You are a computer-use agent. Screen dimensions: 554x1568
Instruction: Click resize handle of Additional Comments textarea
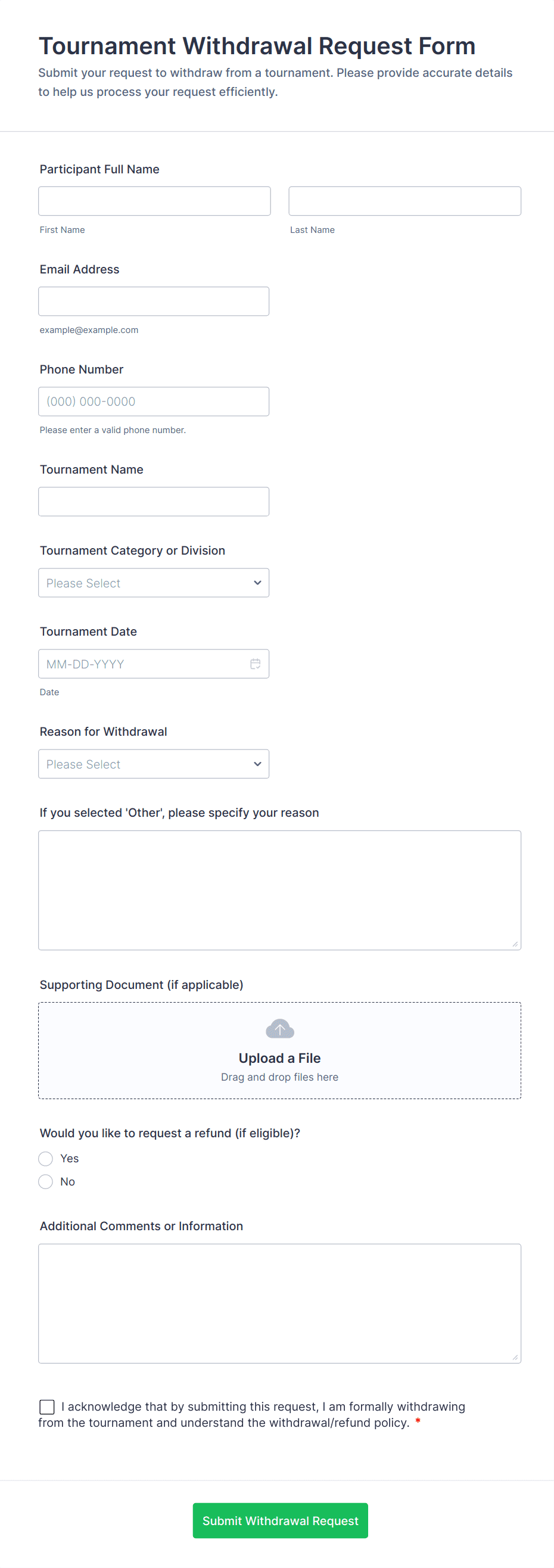tap(515, 1357)
